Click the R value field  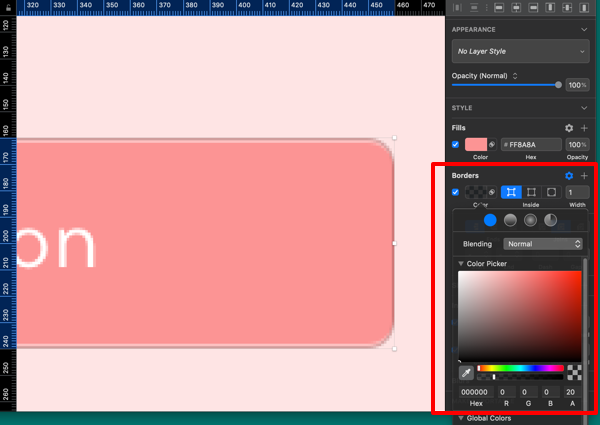pyautogui.click(x=506, y=392)
